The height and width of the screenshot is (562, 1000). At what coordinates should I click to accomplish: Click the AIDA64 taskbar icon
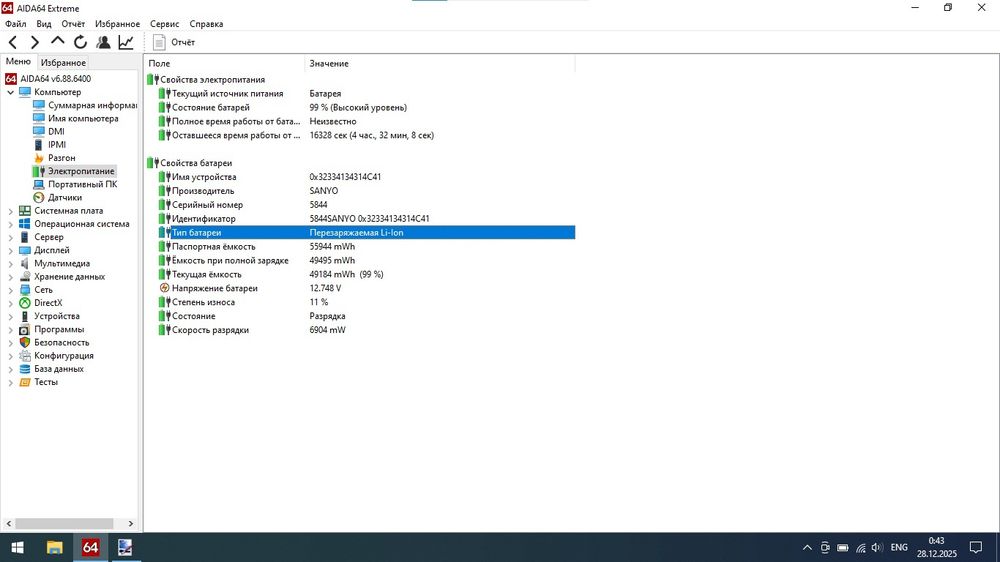tap(90, 547)
